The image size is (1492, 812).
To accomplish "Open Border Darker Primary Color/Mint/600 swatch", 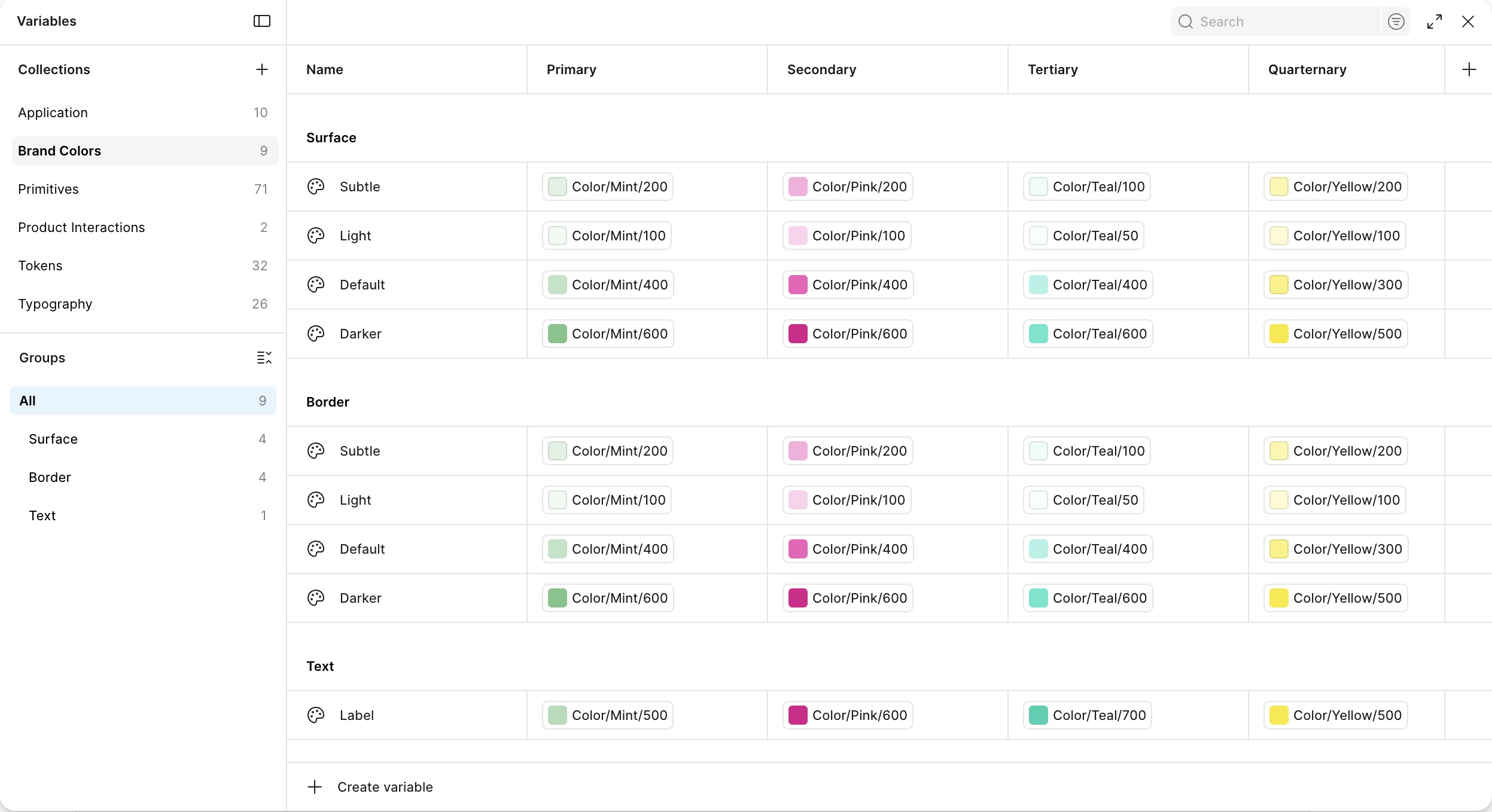I will 558,598.
